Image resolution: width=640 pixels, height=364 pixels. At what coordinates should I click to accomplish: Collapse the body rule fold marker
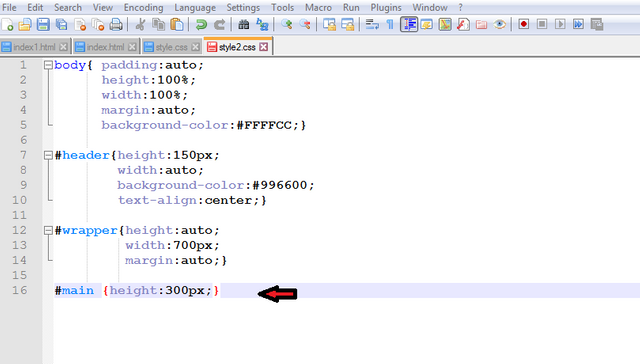click(x=48, y=65)
